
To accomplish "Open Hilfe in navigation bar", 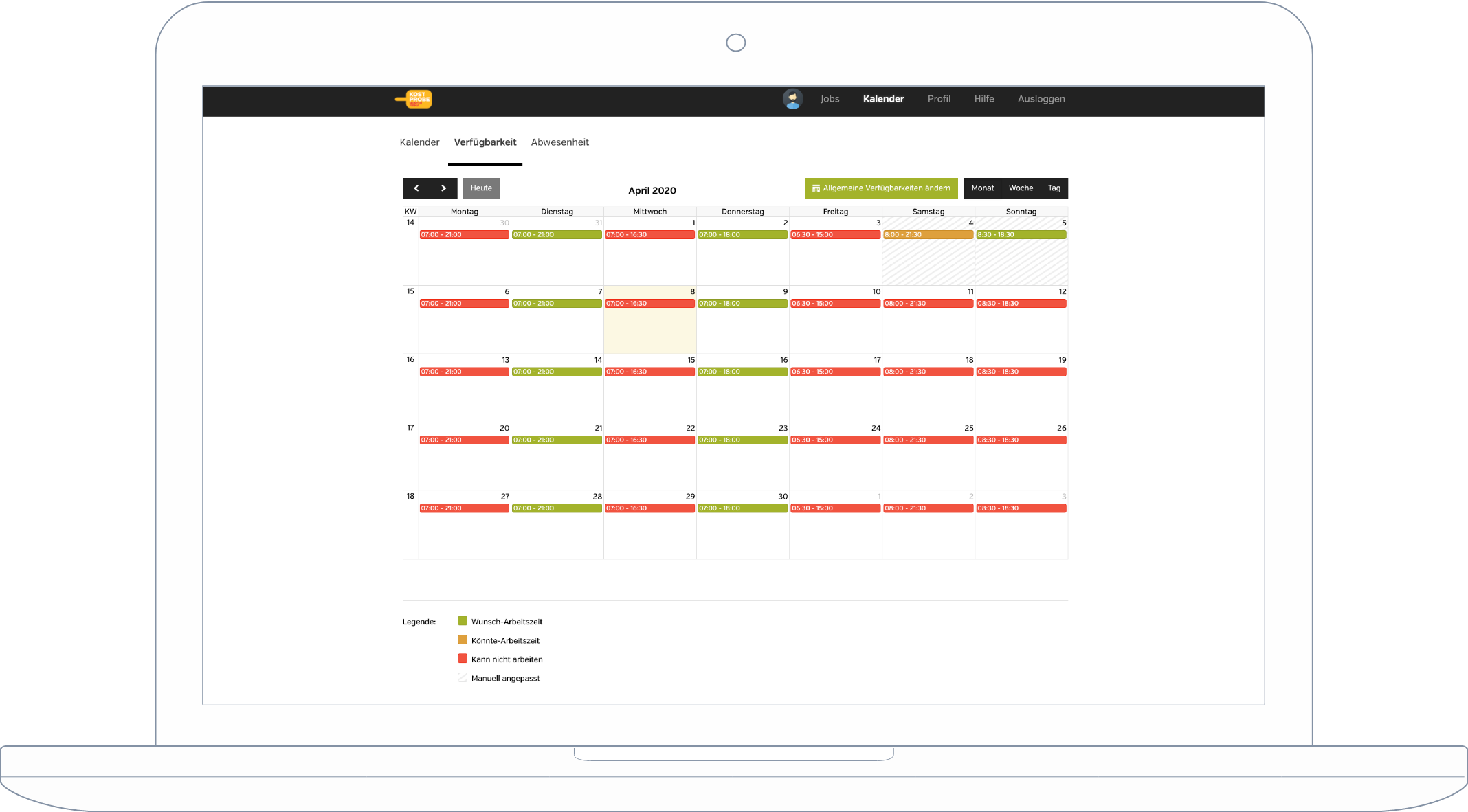I will tap(983, 99).
